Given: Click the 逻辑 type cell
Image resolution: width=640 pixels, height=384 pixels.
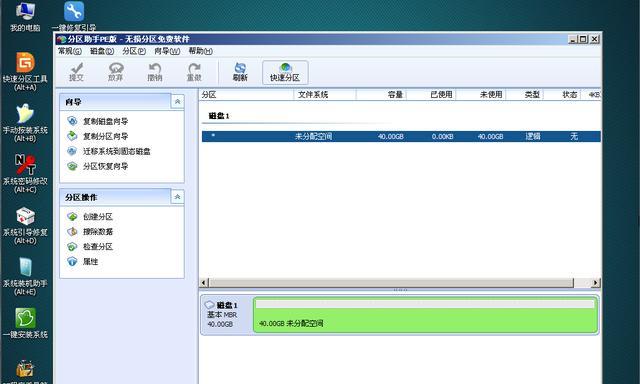Looking at the screenshot, I should (533, 136).
